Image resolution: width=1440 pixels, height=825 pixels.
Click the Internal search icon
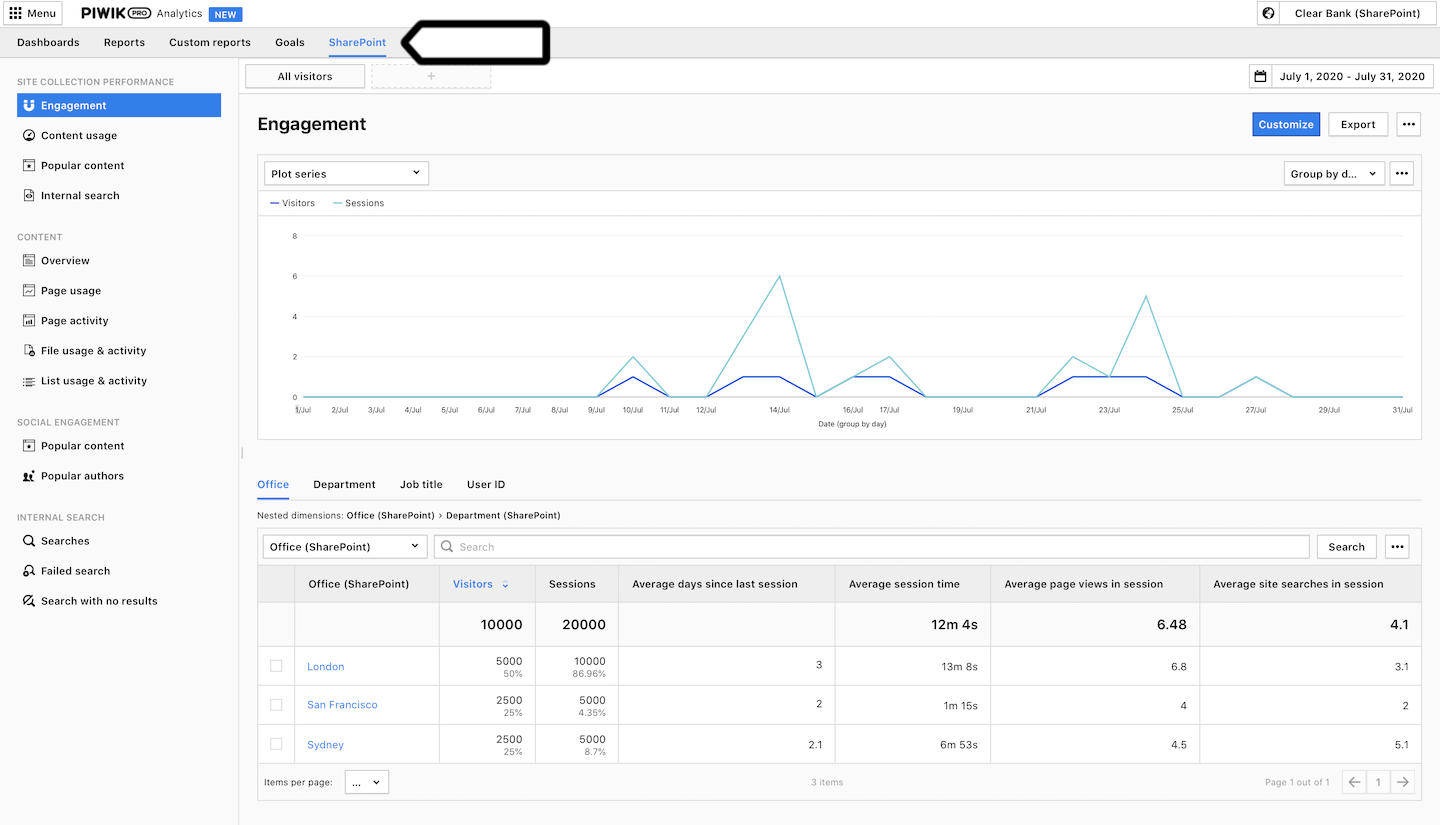29,195
